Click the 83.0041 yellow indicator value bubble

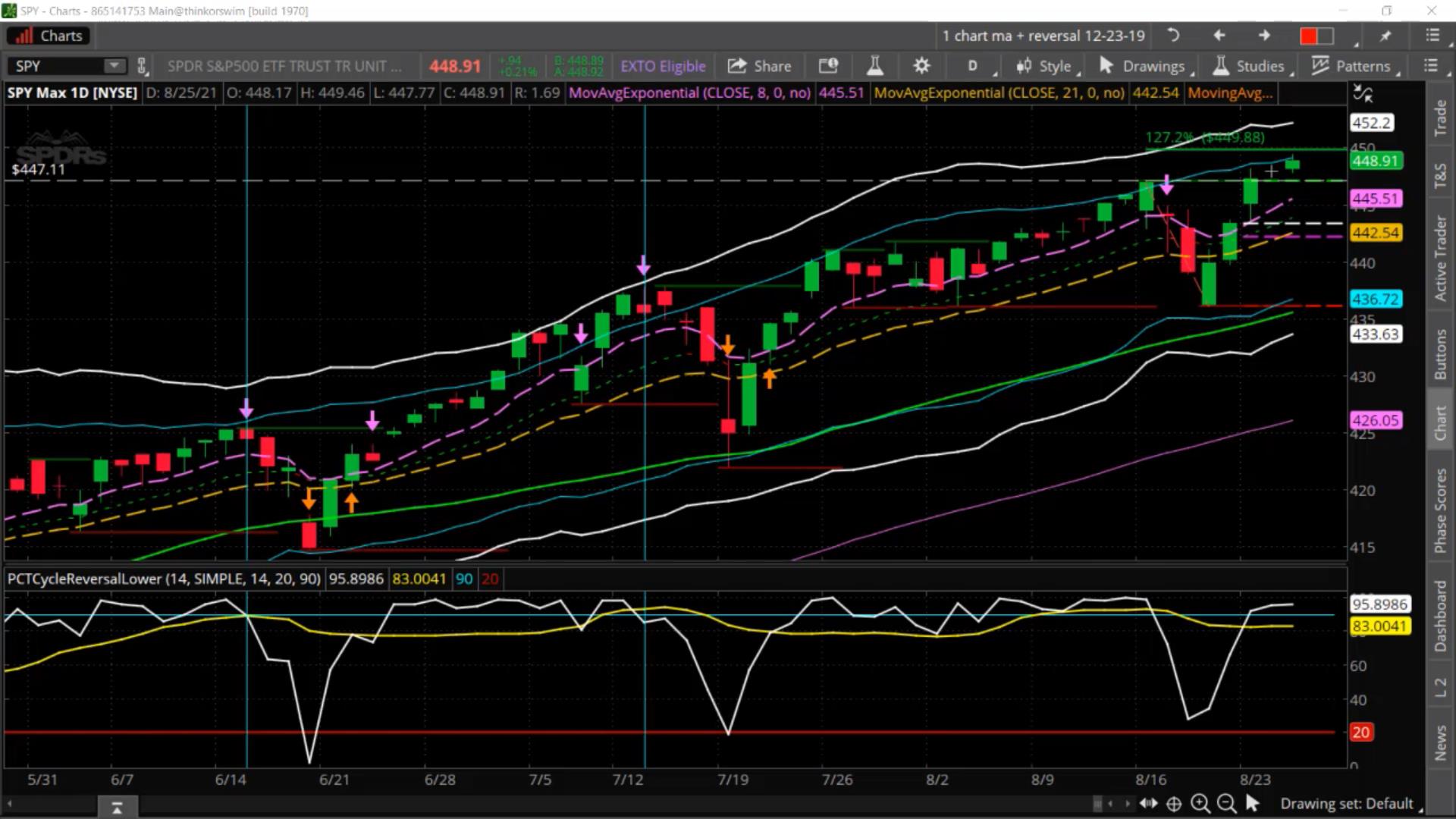pyautogui.click(x=1379, y=626)
